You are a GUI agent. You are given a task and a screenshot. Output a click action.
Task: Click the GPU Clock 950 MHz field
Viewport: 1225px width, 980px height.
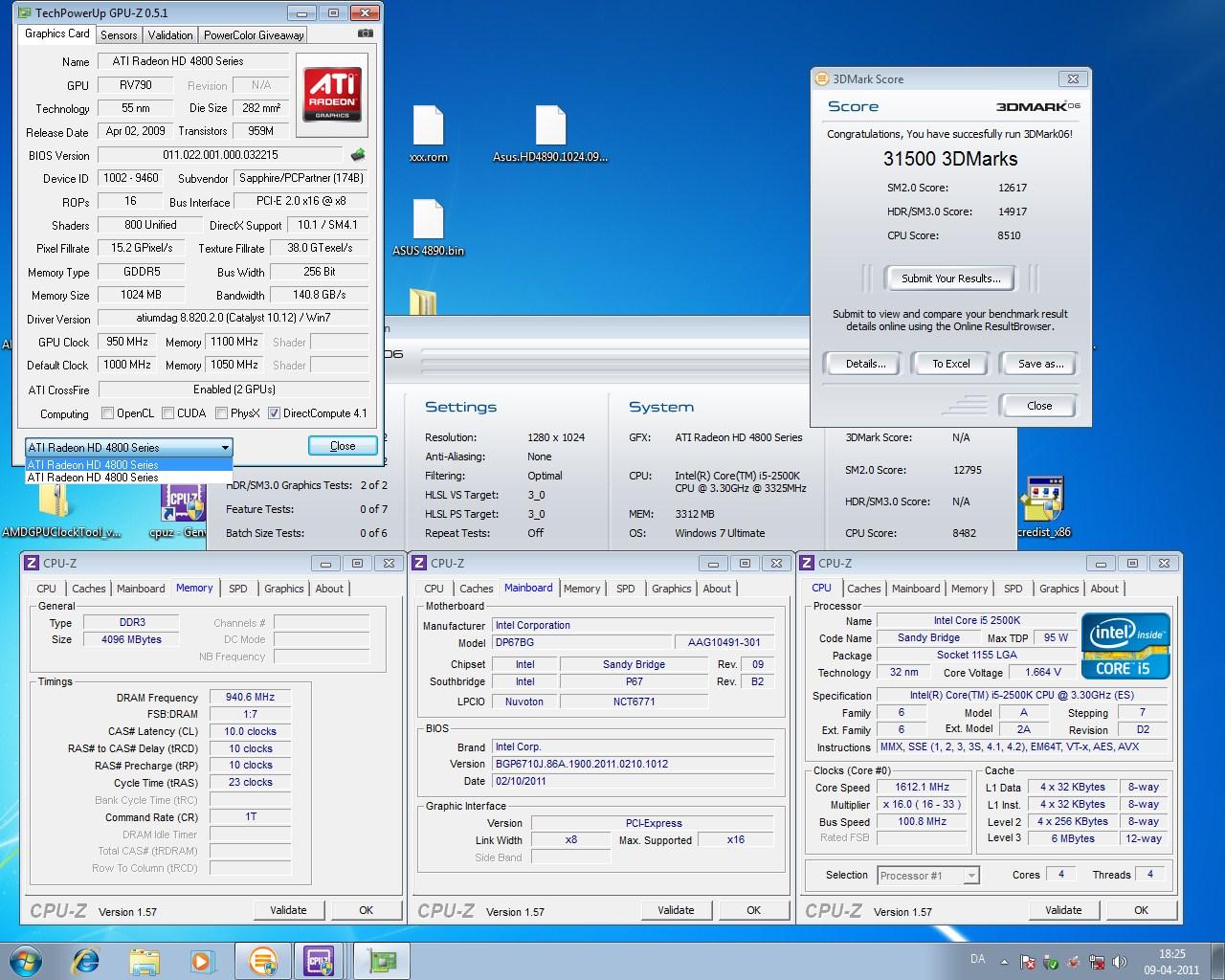click(127, 342)
